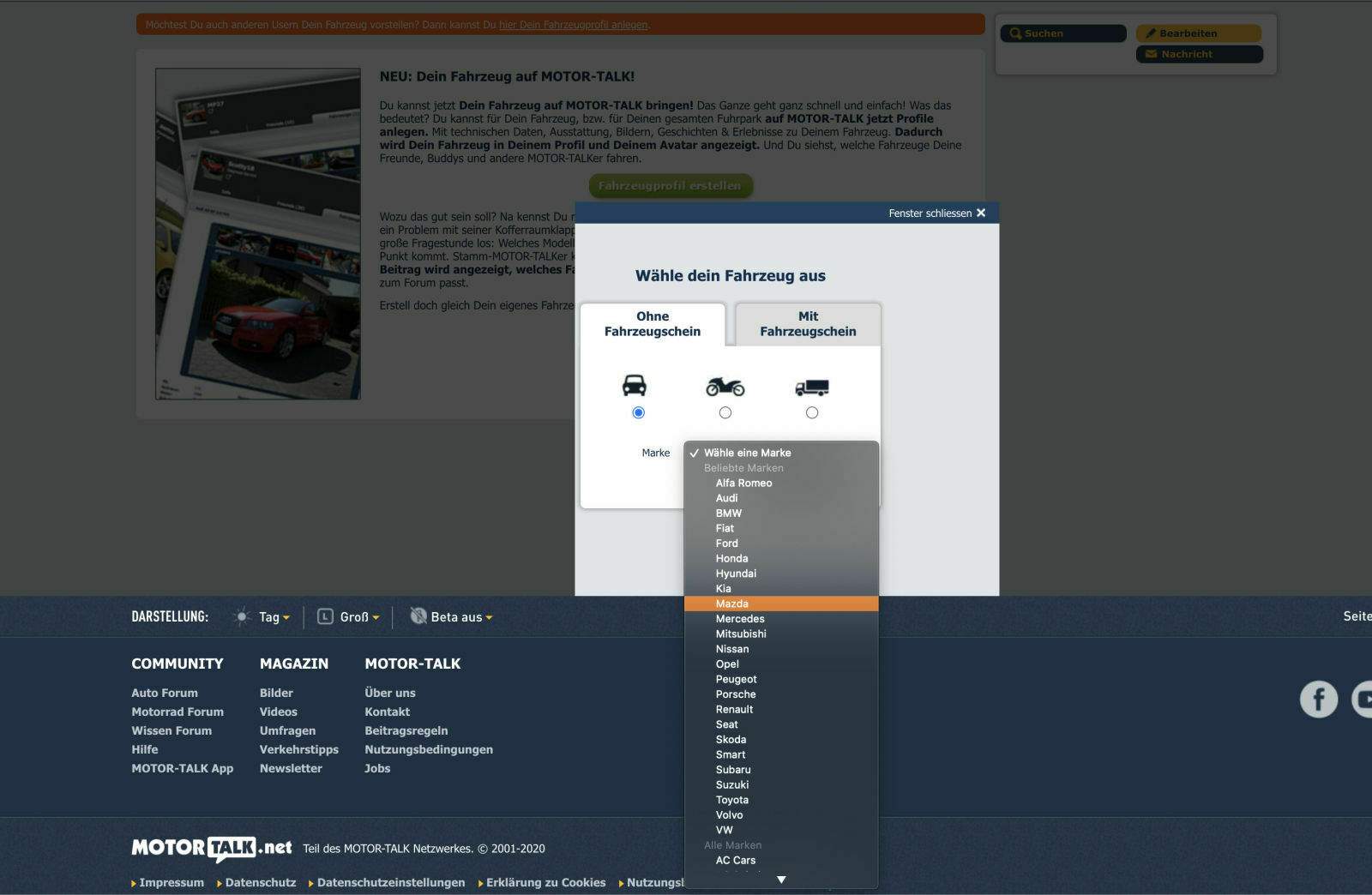
Task: Select Suzuki from brand list
Action: pyautogui.click(x=781, y=784)
